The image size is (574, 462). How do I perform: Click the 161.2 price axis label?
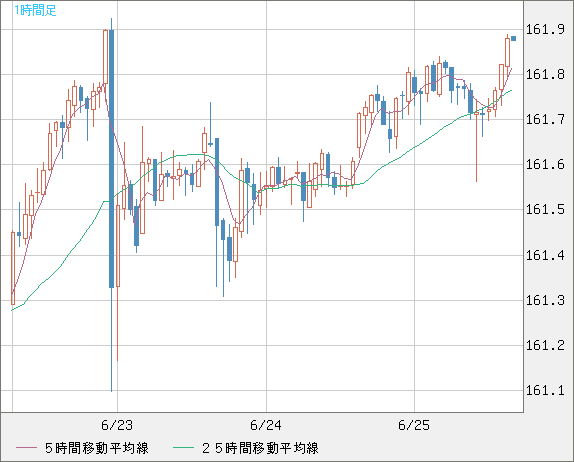click(x=545, y=345)
